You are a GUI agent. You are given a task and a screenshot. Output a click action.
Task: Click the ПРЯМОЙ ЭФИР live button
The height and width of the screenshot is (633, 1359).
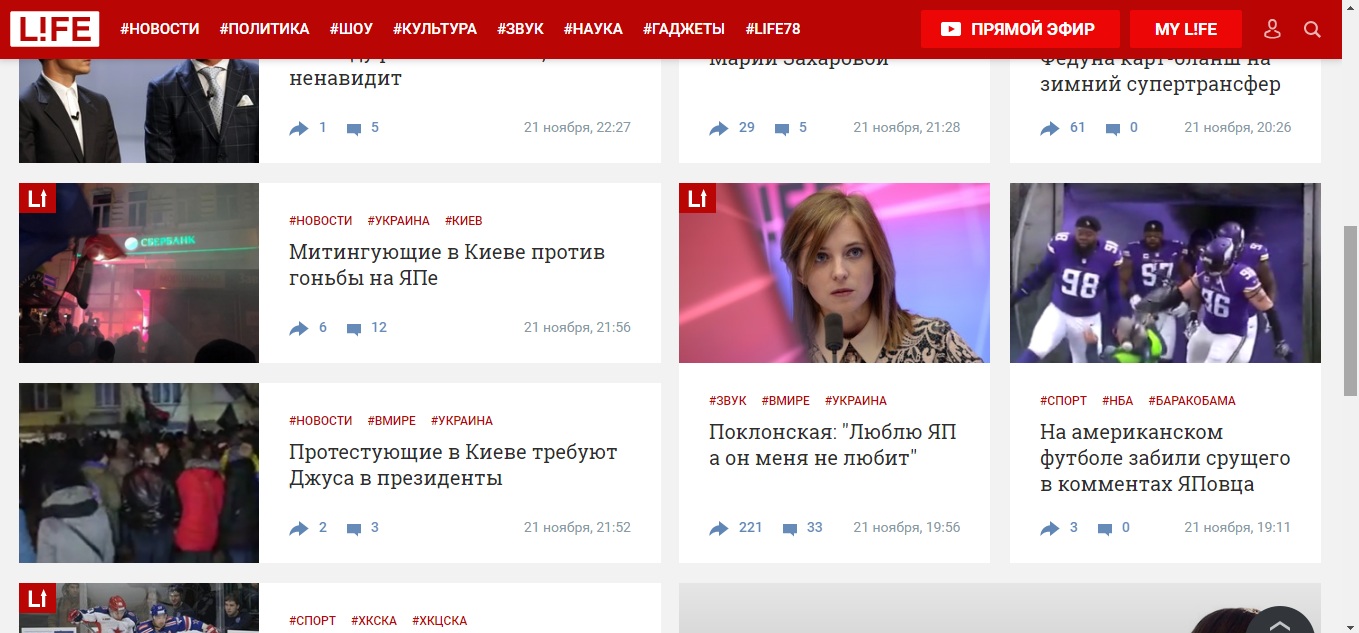click(1018, 29)
